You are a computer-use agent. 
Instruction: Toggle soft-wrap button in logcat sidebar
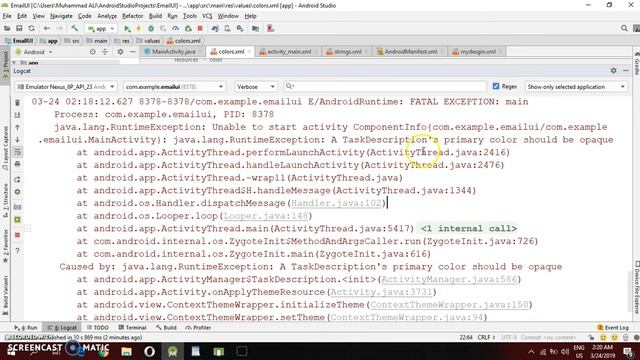[x=18, y=152]
